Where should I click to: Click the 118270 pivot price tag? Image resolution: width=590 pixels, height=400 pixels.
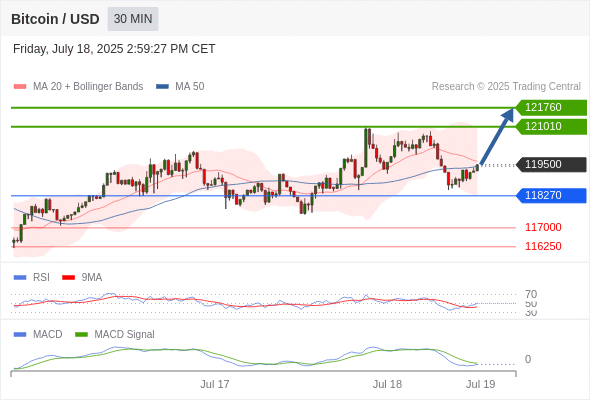click(551, 195)
